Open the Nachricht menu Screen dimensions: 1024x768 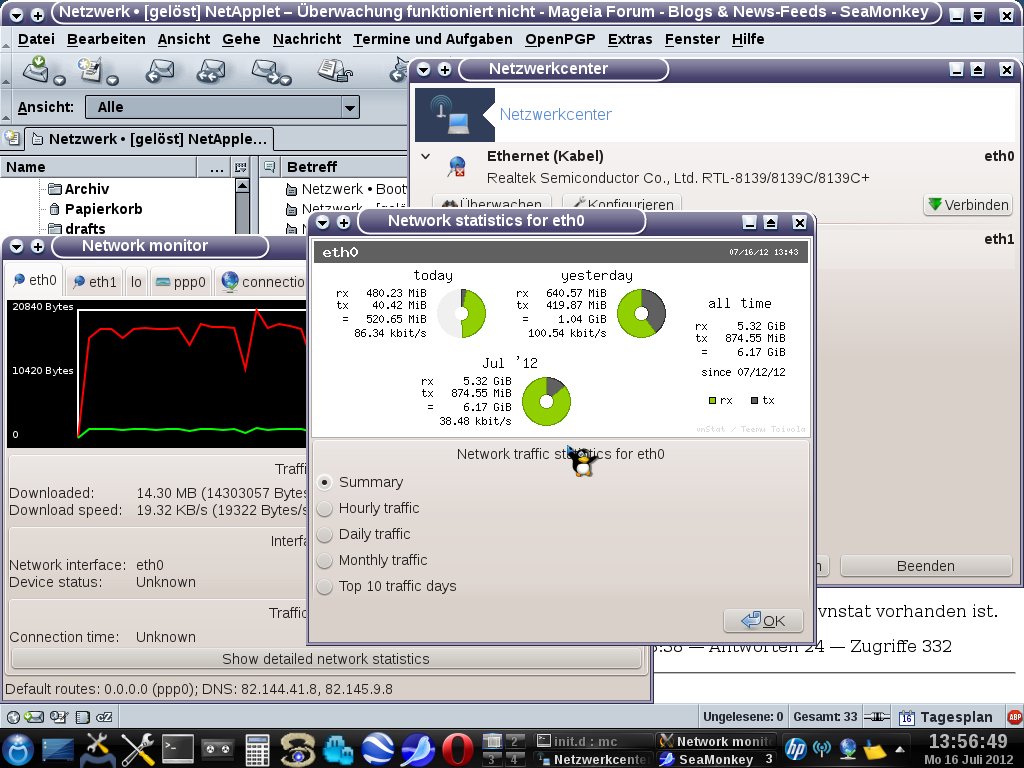pos(307,39)
